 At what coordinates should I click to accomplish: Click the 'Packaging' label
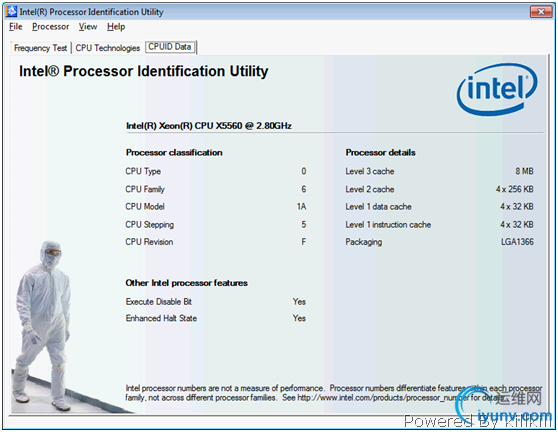point(364,242)
